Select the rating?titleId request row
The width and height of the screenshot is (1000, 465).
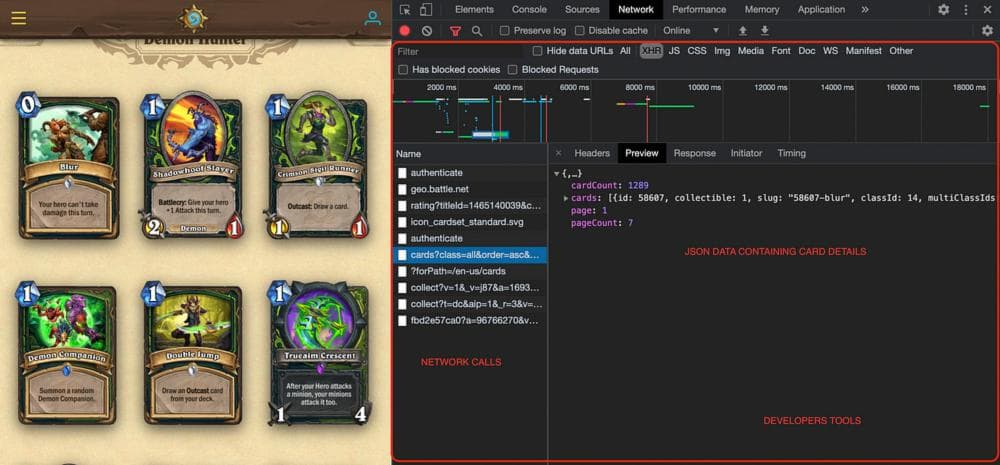[x=471, y=206]
